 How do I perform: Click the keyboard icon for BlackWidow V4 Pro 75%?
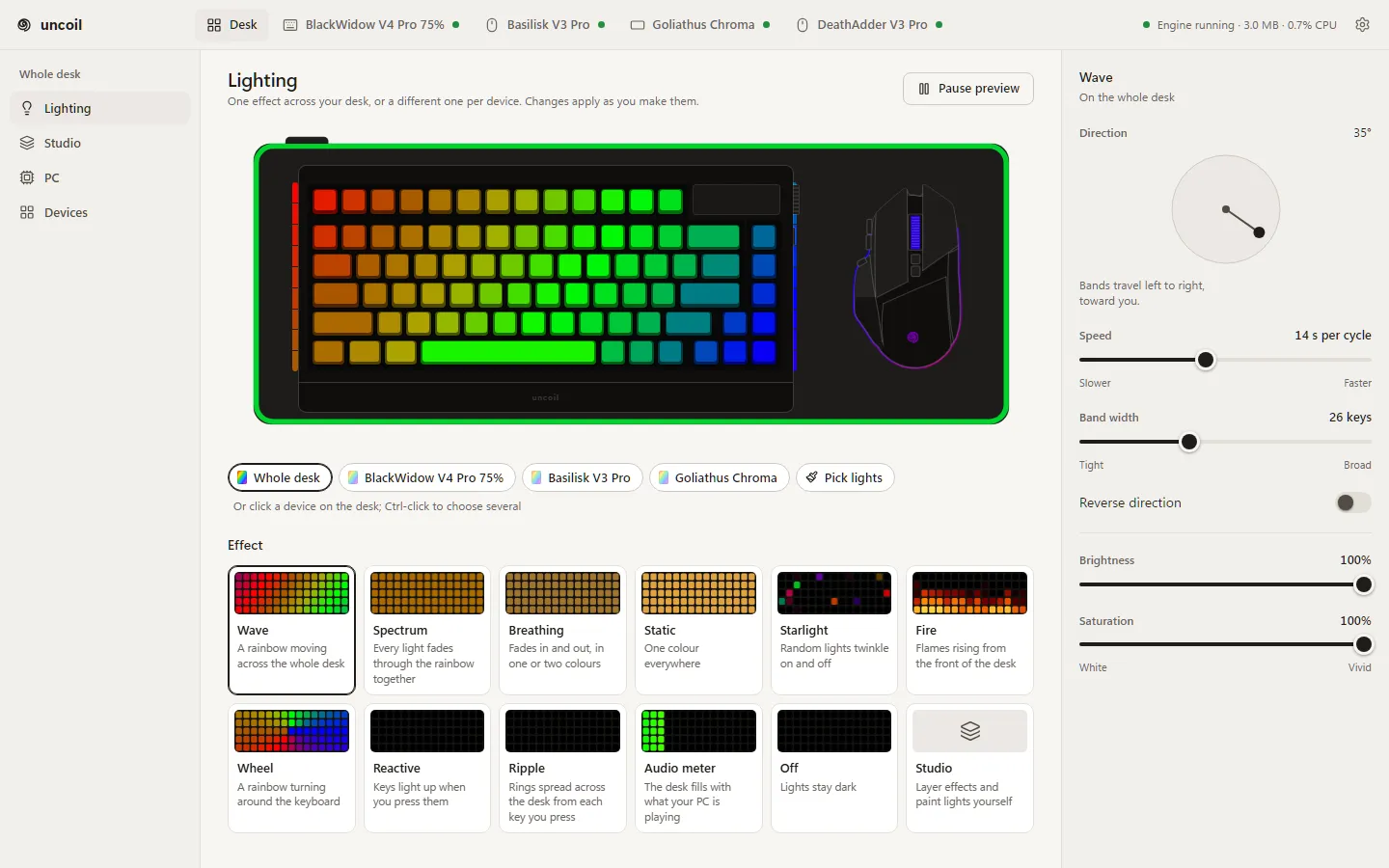[290, 25]
